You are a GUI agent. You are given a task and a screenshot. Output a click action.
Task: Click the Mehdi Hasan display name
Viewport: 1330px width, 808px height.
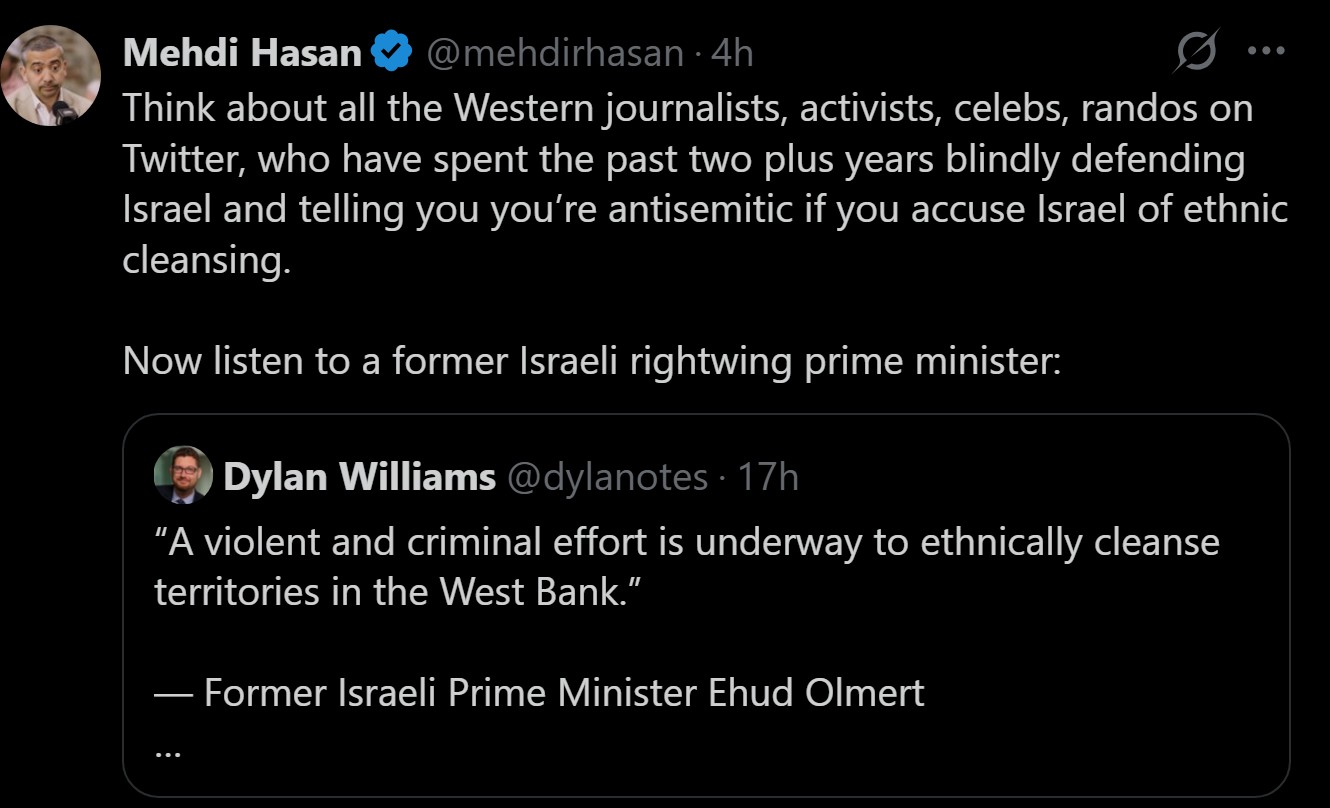242,52
